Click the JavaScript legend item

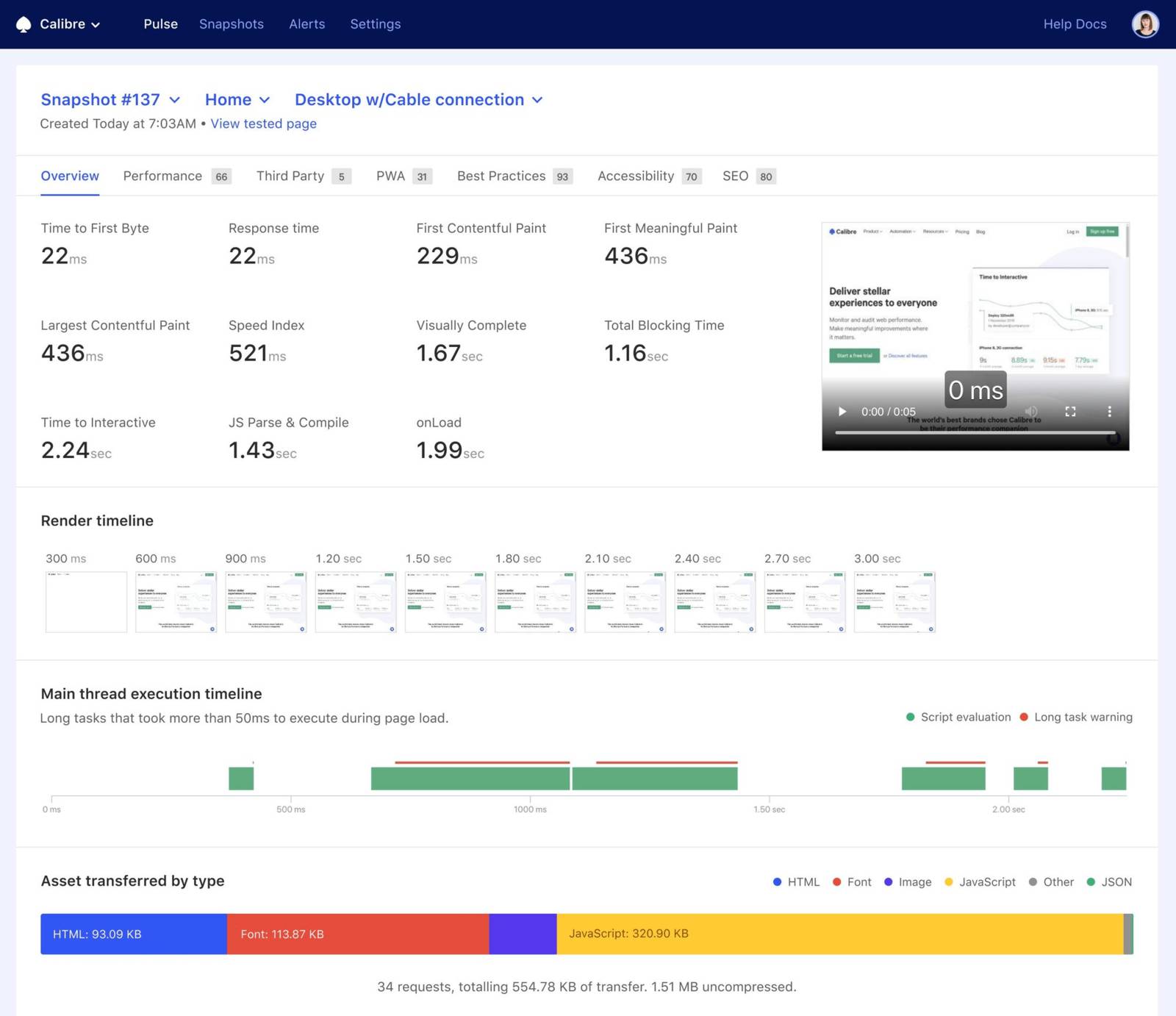click(x=980, y=881)
